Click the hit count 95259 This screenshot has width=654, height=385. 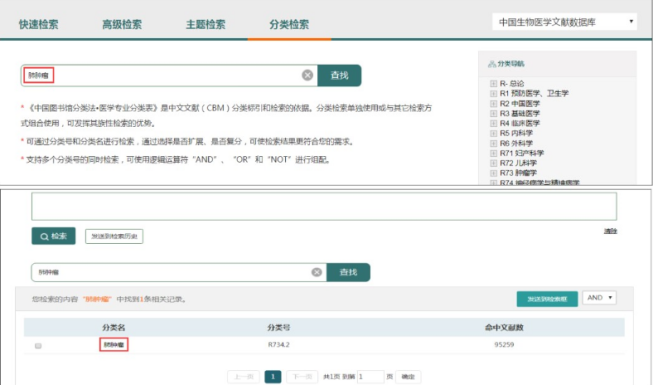504,345
